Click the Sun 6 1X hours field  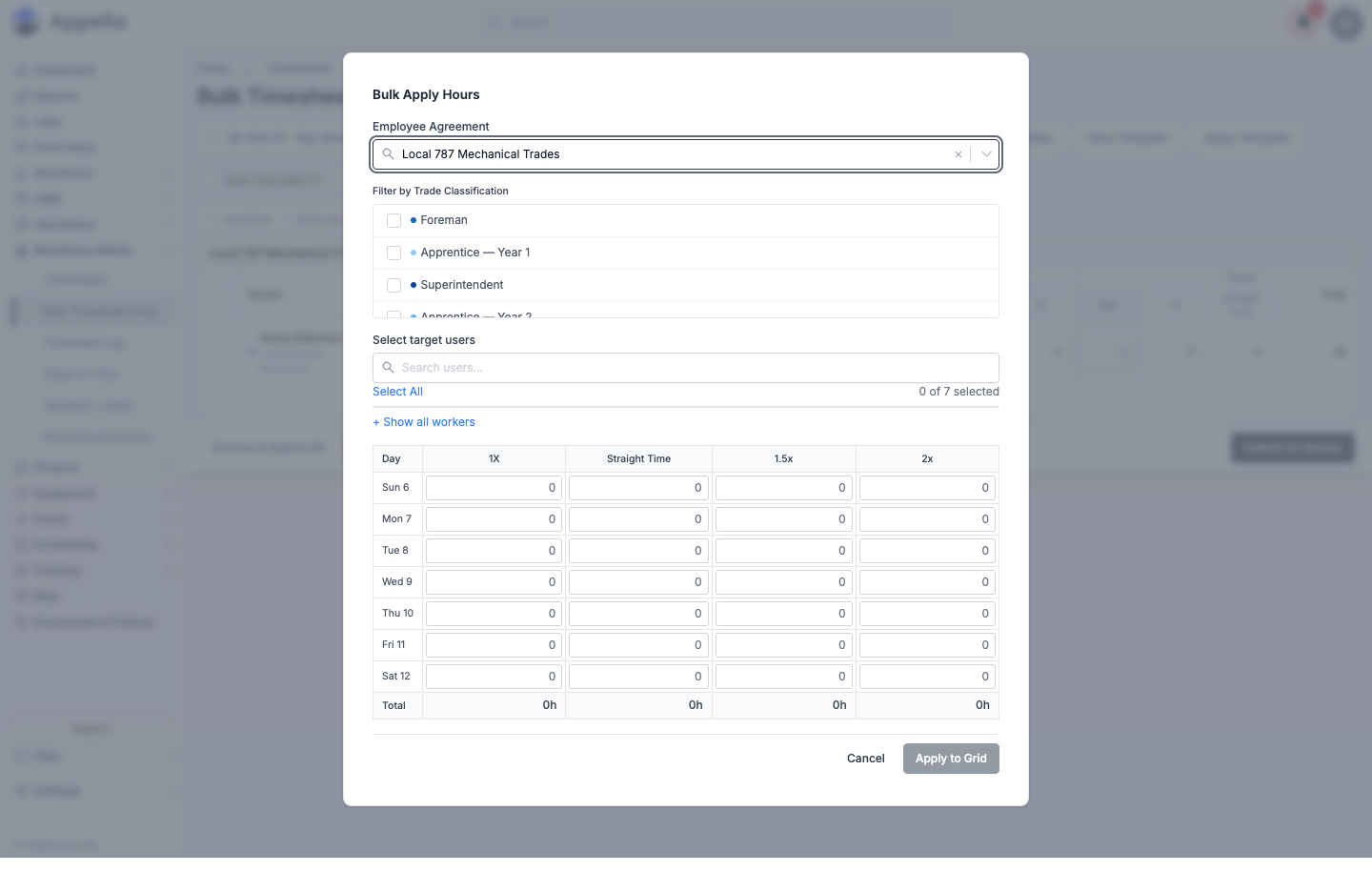tap(494, 488)
